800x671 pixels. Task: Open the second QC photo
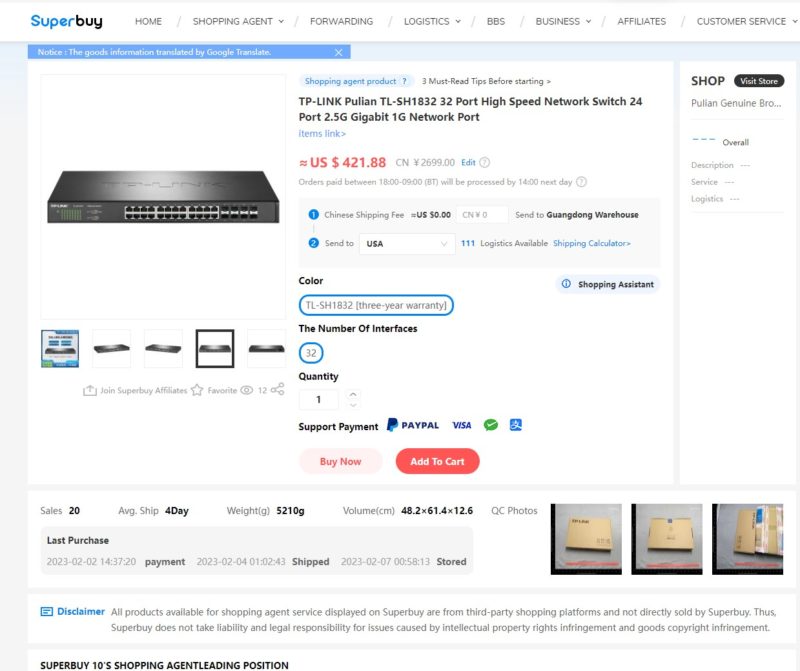[x=667, y=539]
